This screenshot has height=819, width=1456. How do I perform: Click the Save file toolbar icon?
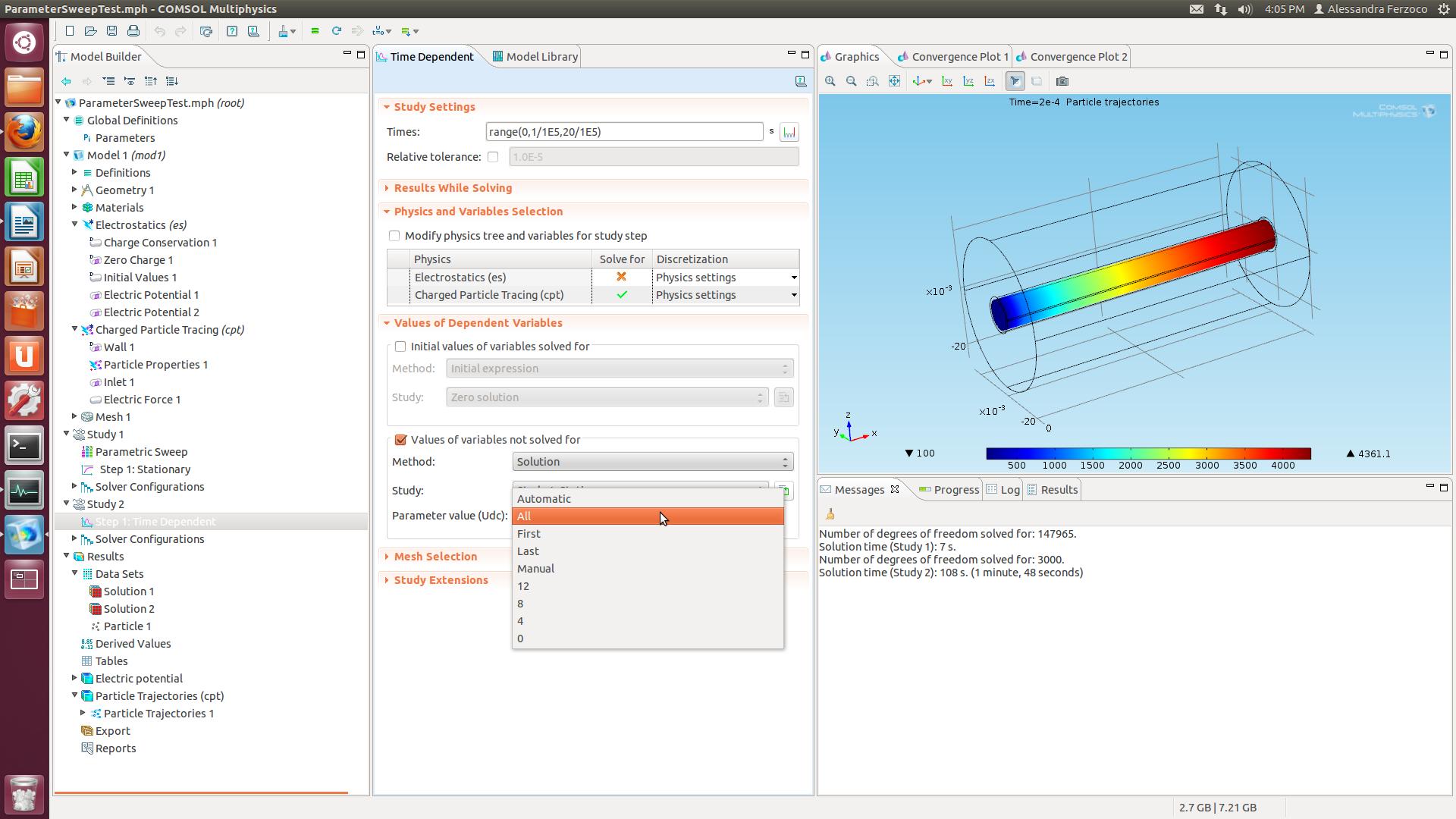111,31
